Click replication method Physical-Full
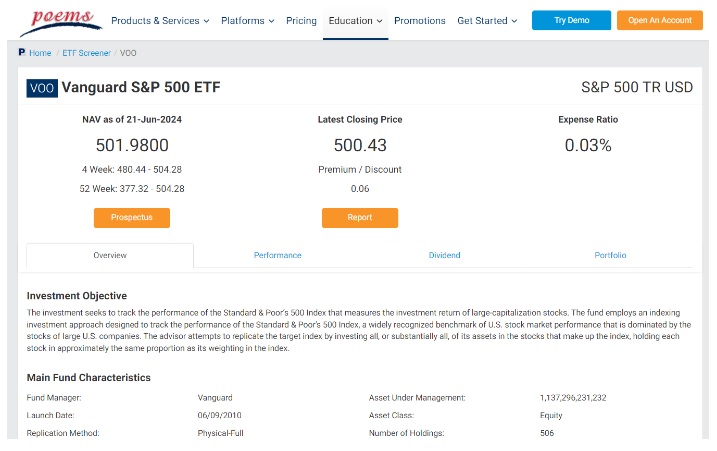 coord(220,433)
